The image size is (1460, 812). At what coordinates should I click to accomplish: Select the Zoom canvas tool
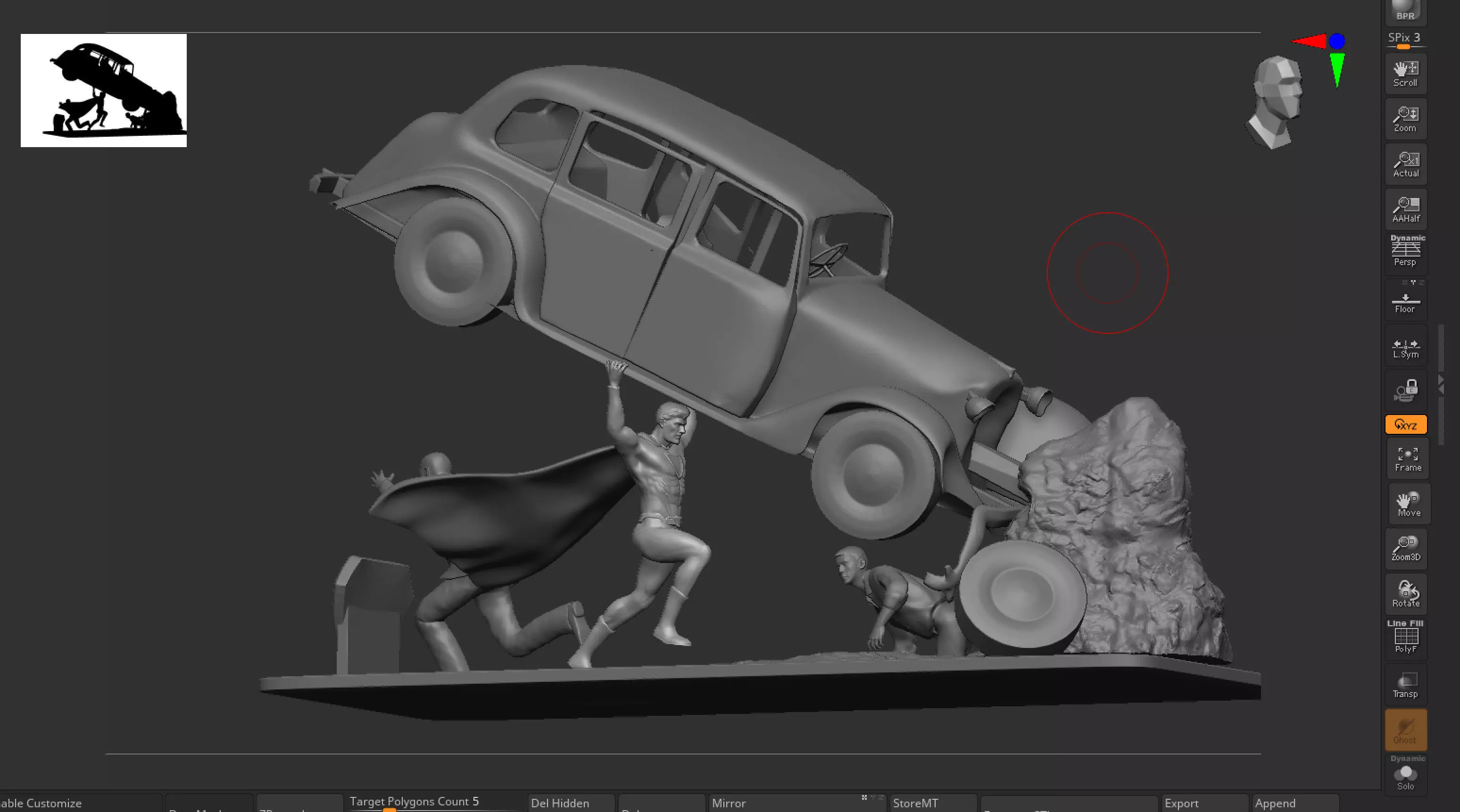click(1405, 119)
